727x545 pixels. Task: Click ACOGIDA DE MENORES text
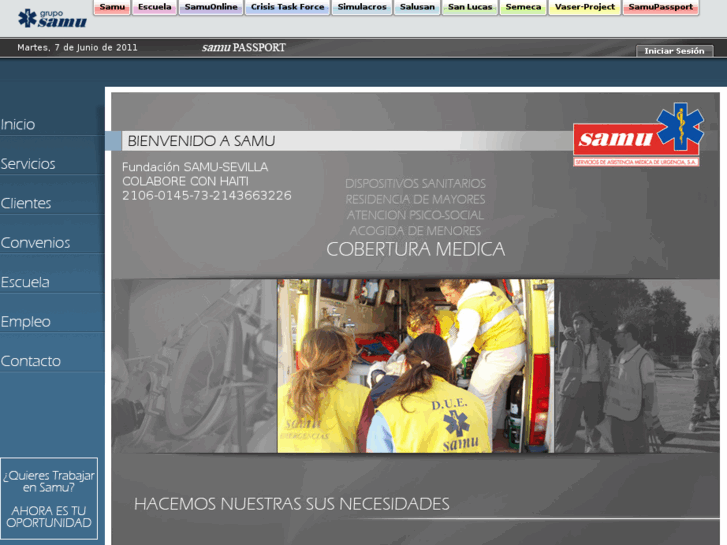[x=415, y=231]
